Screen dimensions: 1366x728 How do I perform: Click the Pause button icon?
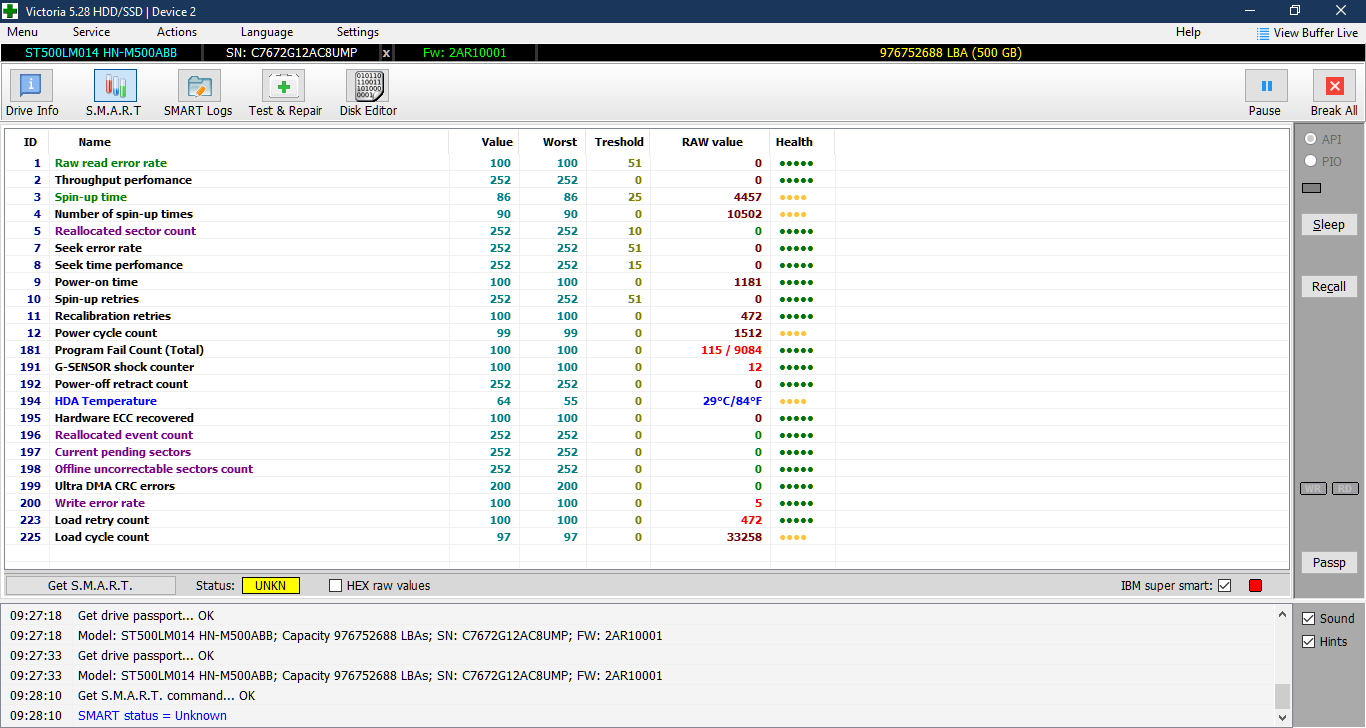pyautogui.click(x=1265, y=86)
